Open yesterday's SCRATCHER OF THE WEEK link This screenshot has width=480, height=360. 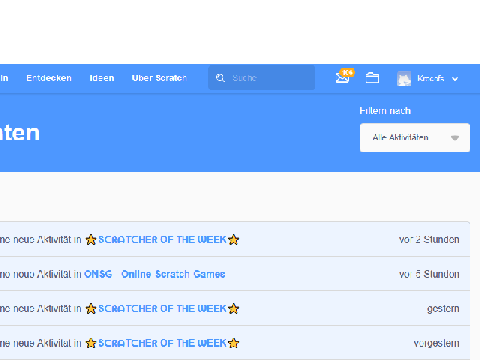pos(162,309)
